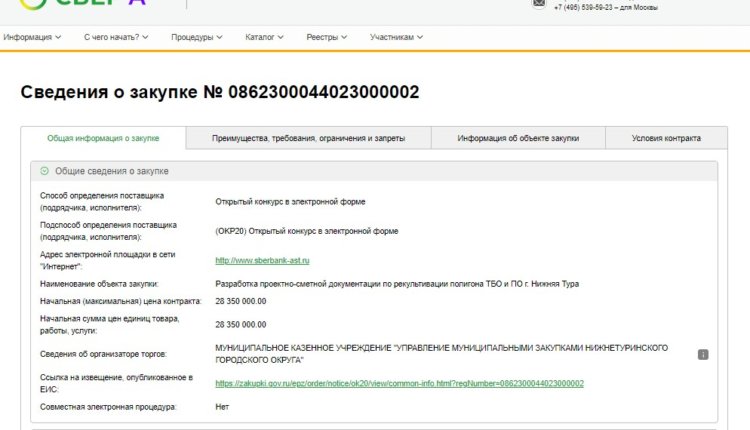The height and width of the screenshot is (430, 750).
Task: Follow the zakupki.gov.ru notice link
Action: pos(399,383)
